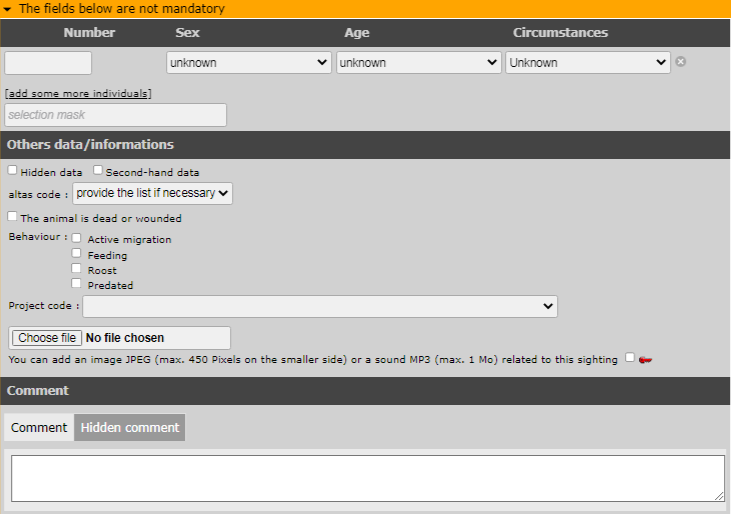The height and width of the screenshot is (514, 731).
Task: Tick the Second-hand data checkbox
Action: [98, 171]
